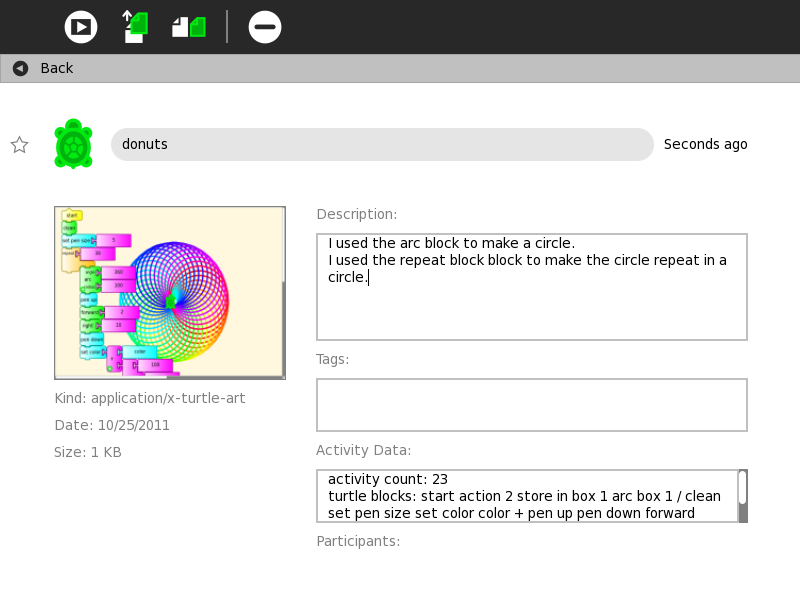Click the Duplicate entry icon

pyautogui.click(x=189, y=27)
